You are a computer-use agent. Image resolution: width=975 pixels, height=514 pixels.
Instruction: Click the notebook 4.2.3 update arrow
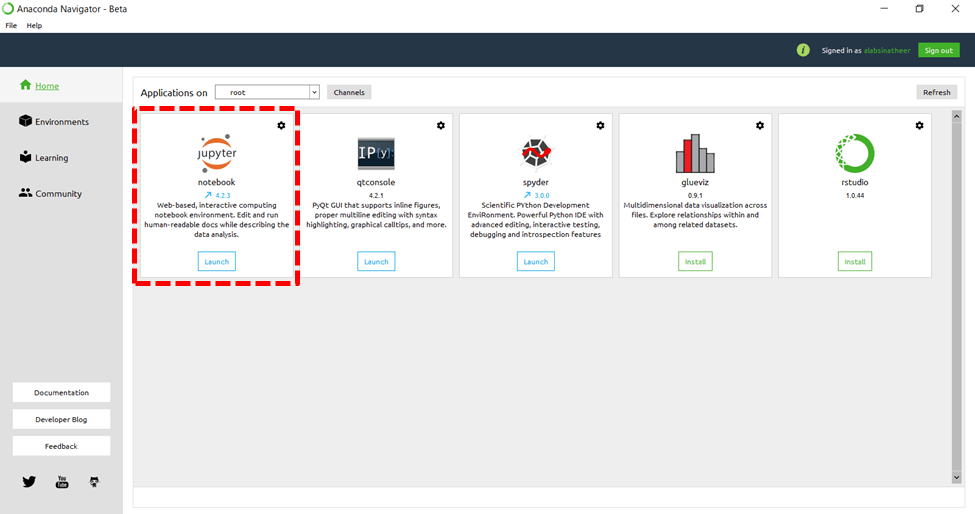208,195
